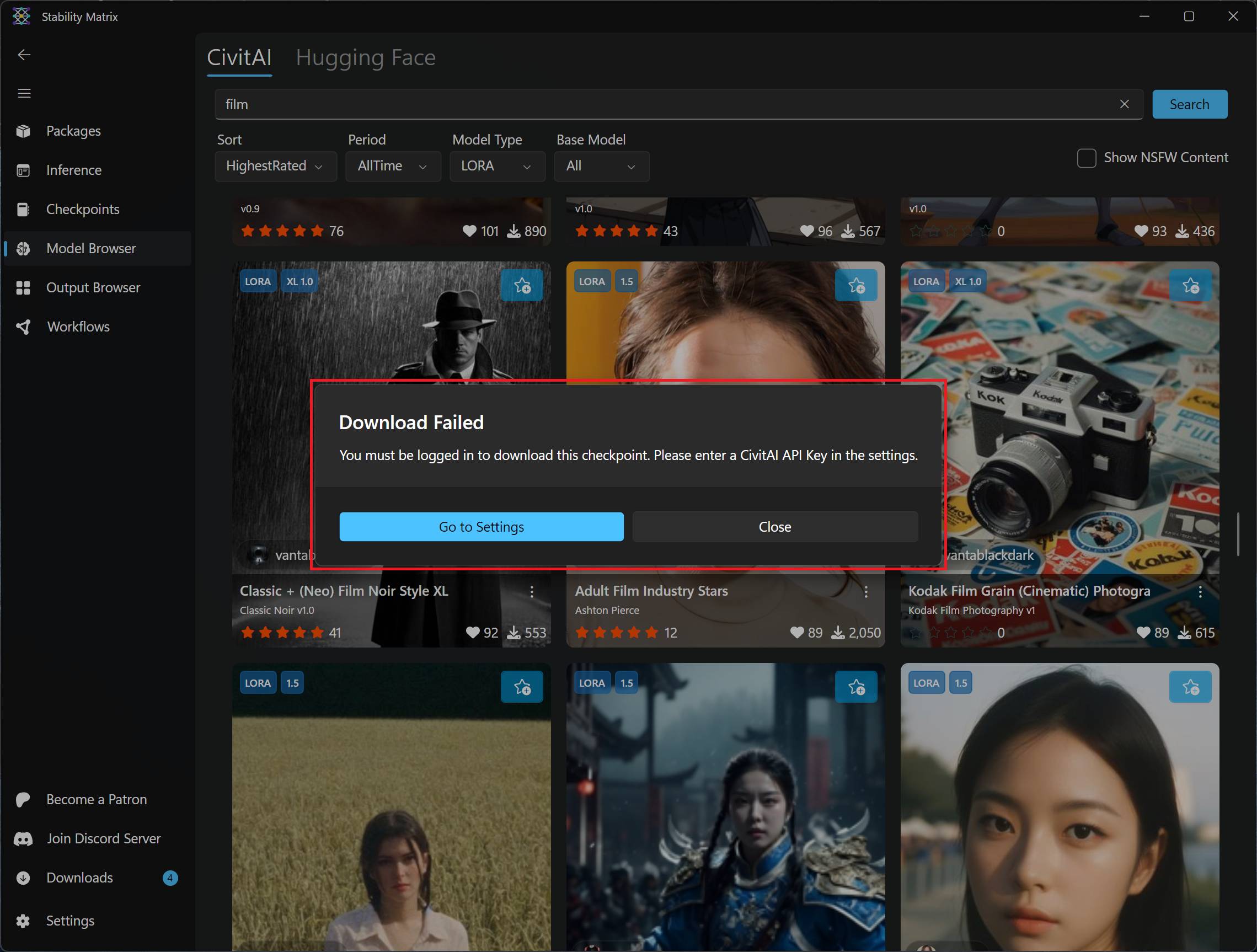Expand the Sort HighestRated dropdown
Viewport: 1257px width, 952px height.
[275, 166]
